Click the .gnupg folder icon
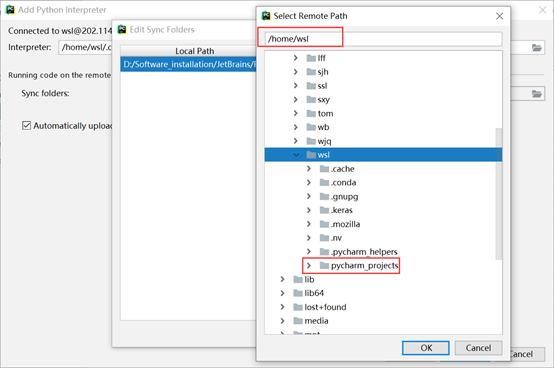The height and width of the screenshot is (368, 554). click(x=324, y=196)
